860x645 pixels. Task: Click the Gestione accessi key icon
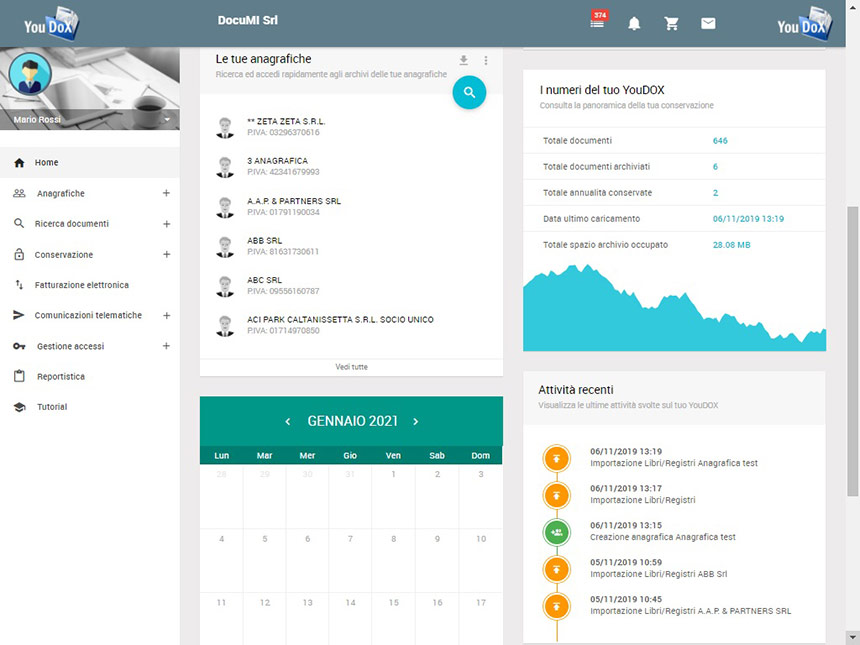click(x=19, y=346)
